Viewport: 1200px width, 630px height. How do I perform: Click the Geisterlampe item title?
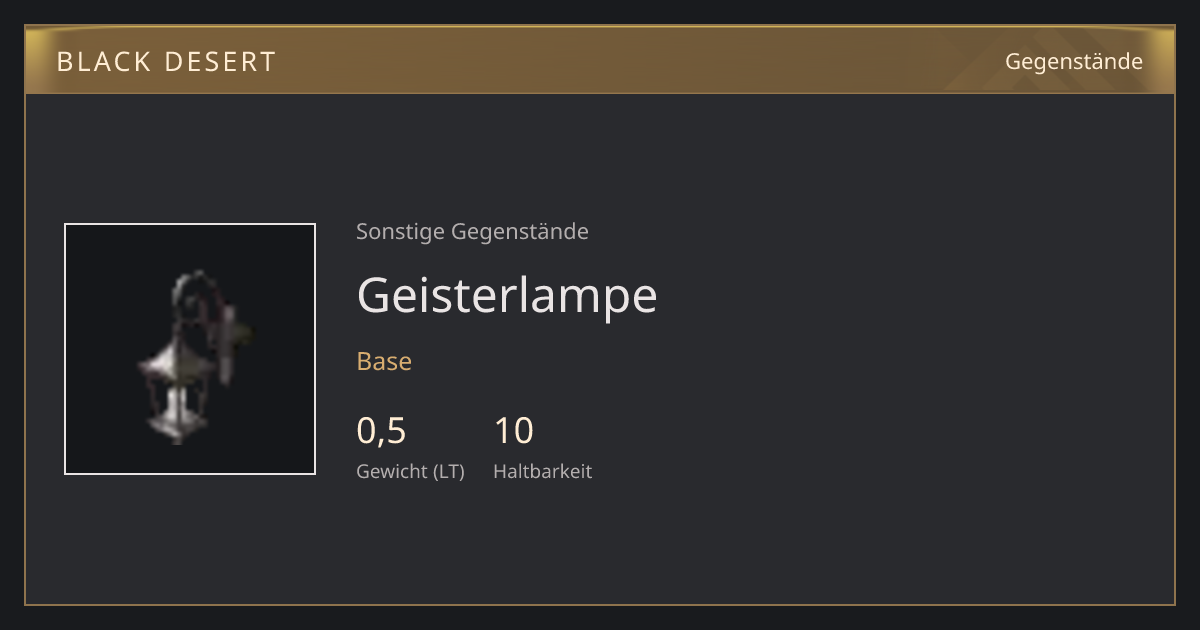click(x=507, y=295)
